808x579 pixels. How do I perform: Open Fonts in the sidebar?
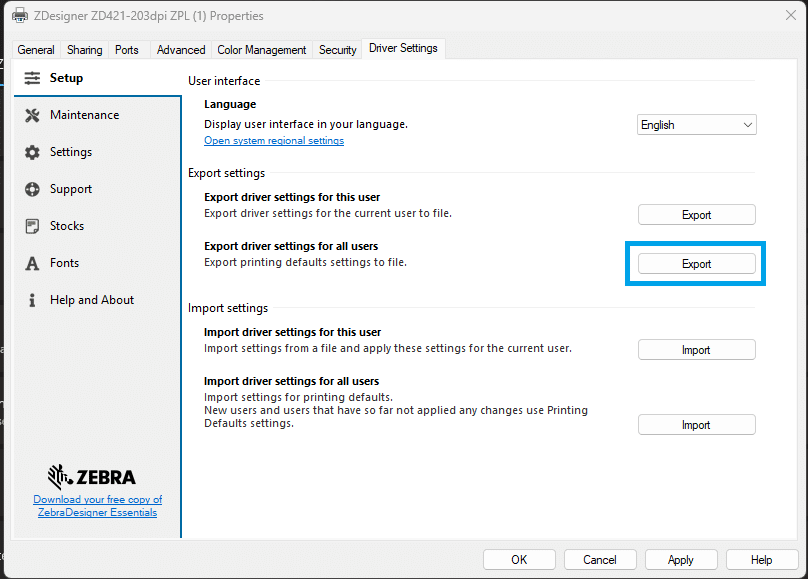(x=97, y=263)
